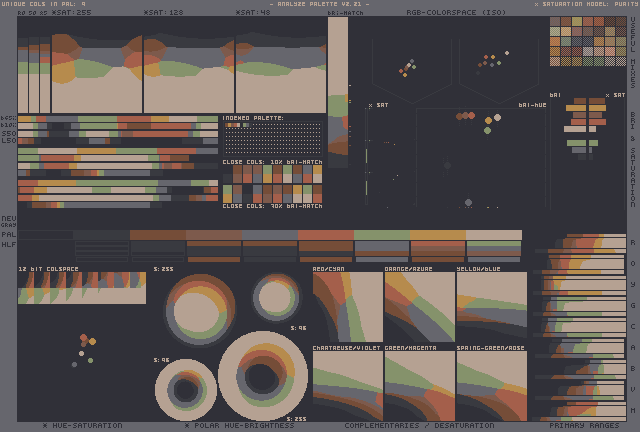Select the Spring-Green/Rose gradient panel
The image size is (640, 432).
pos(491,386)
